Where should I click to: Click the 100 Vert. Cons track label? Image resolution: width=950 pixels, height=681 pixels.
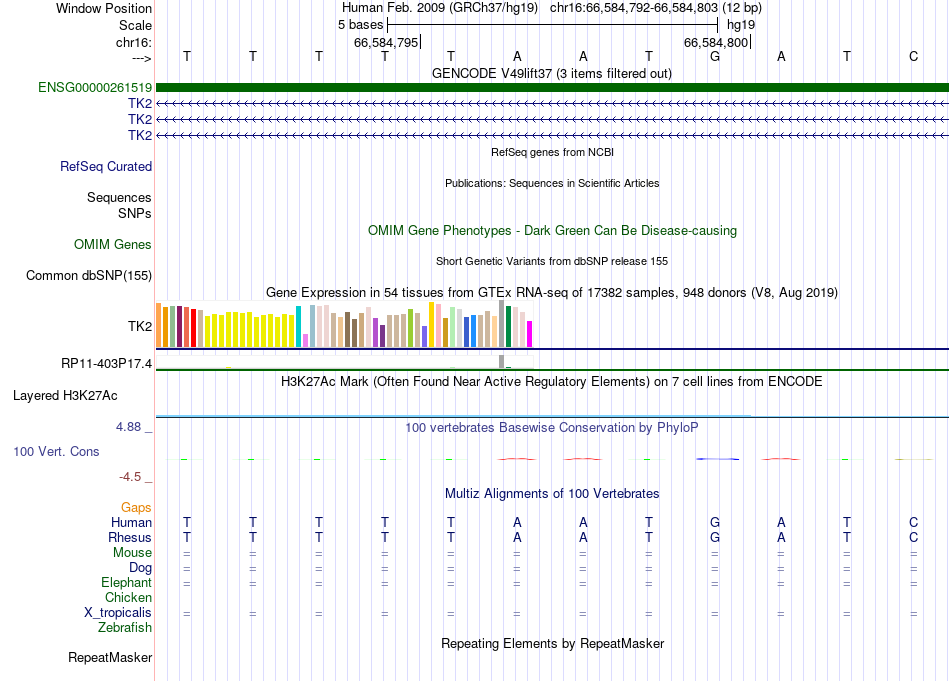point(56,451)
